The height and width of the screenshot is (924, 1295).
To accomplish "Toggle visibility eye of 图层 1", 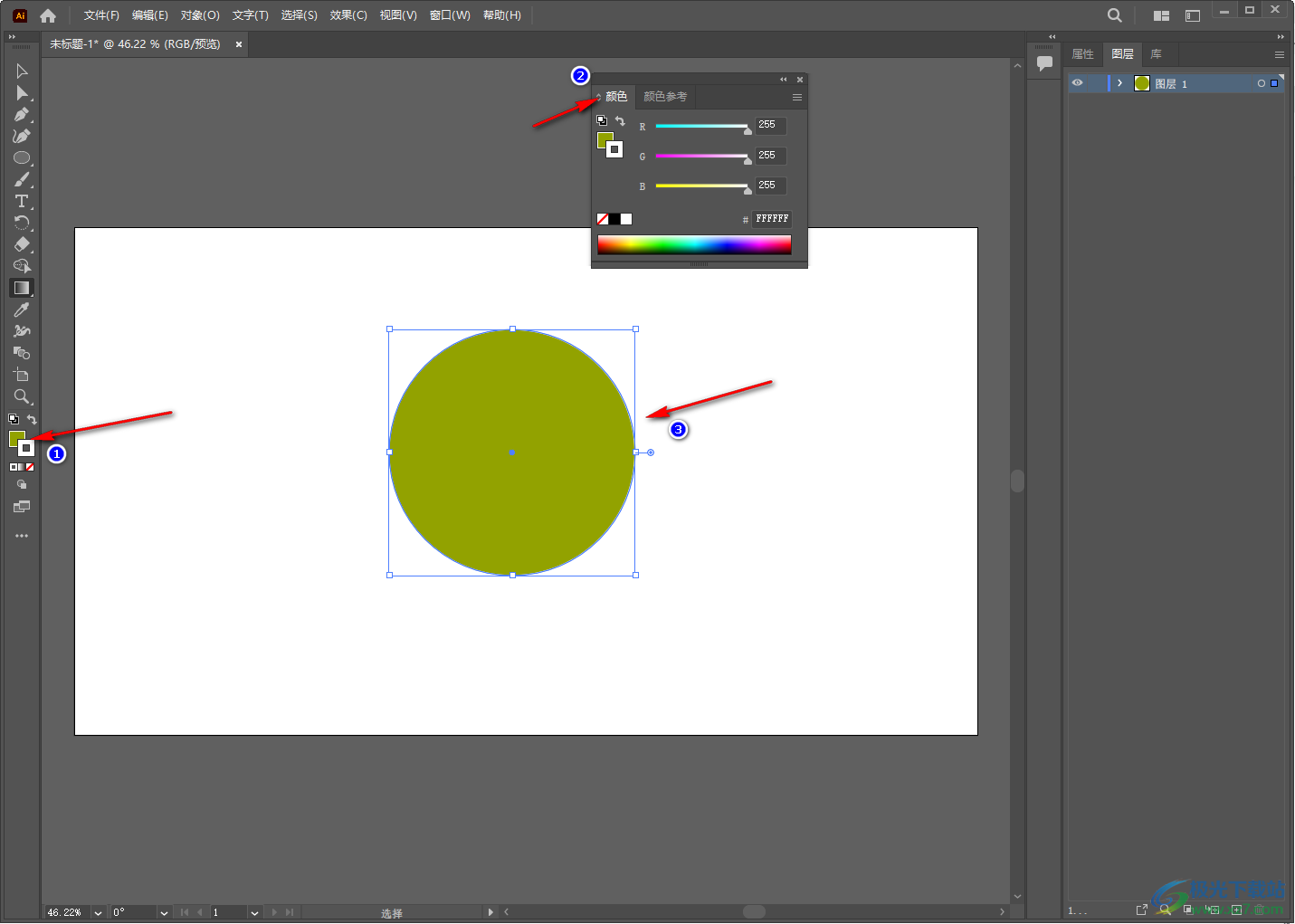I will coord(1078,83).
